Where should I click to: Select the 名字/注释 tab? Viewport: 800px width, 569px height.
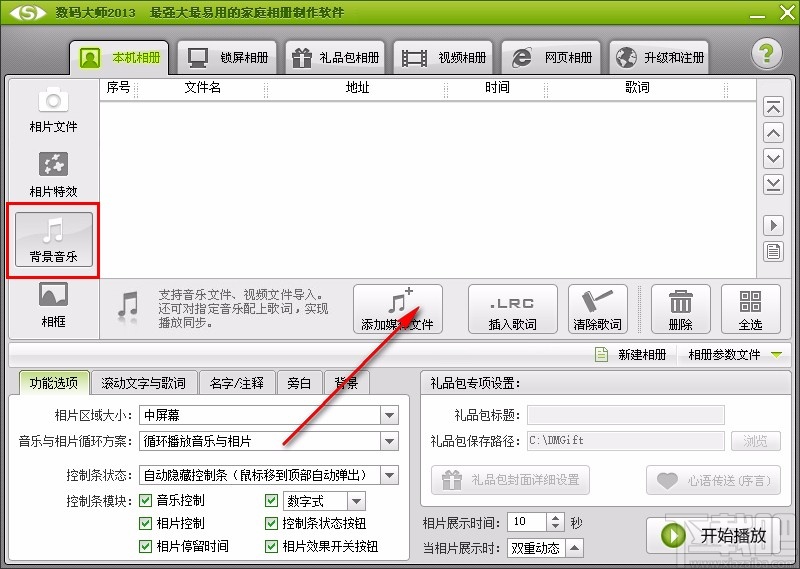coord(236,383)
